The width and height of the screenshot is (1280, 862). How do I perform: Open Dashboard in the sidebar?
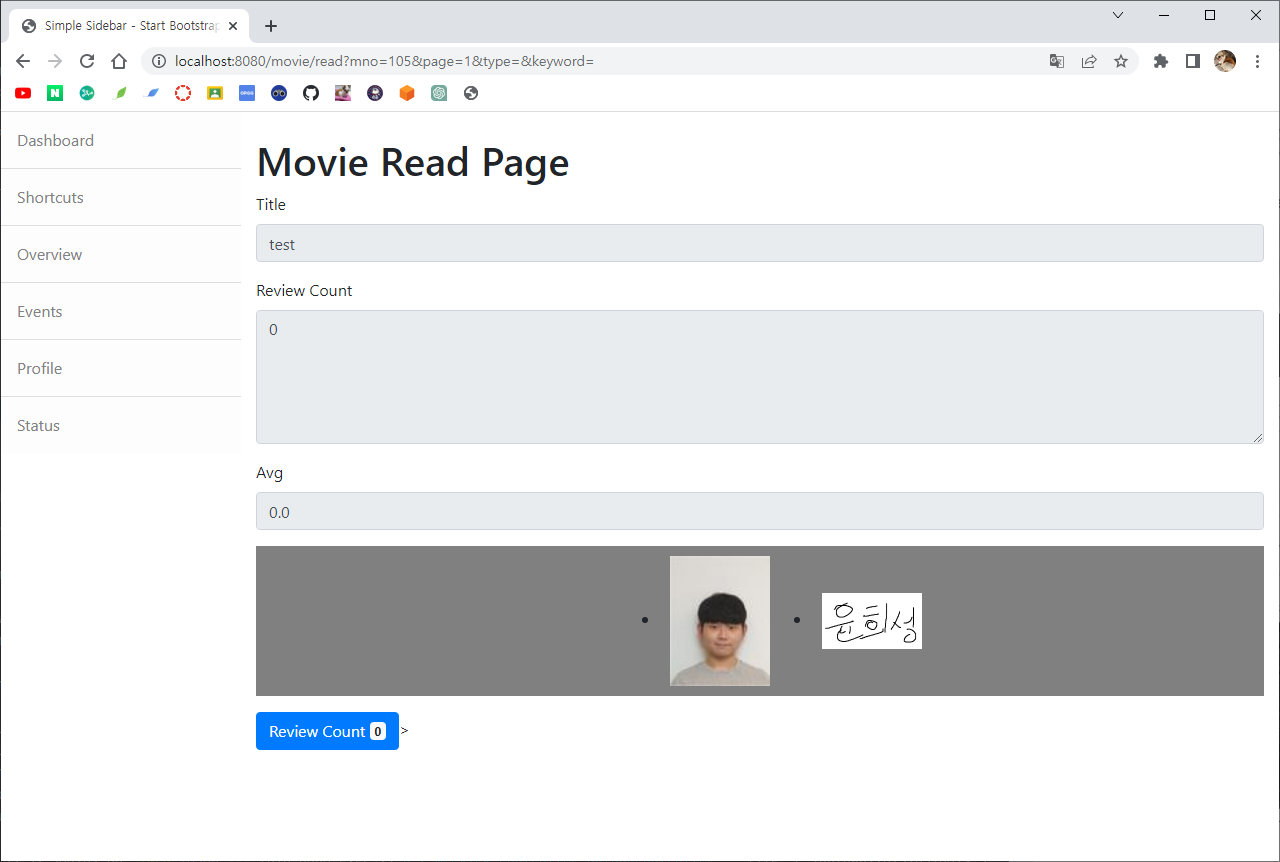point(121,141)
